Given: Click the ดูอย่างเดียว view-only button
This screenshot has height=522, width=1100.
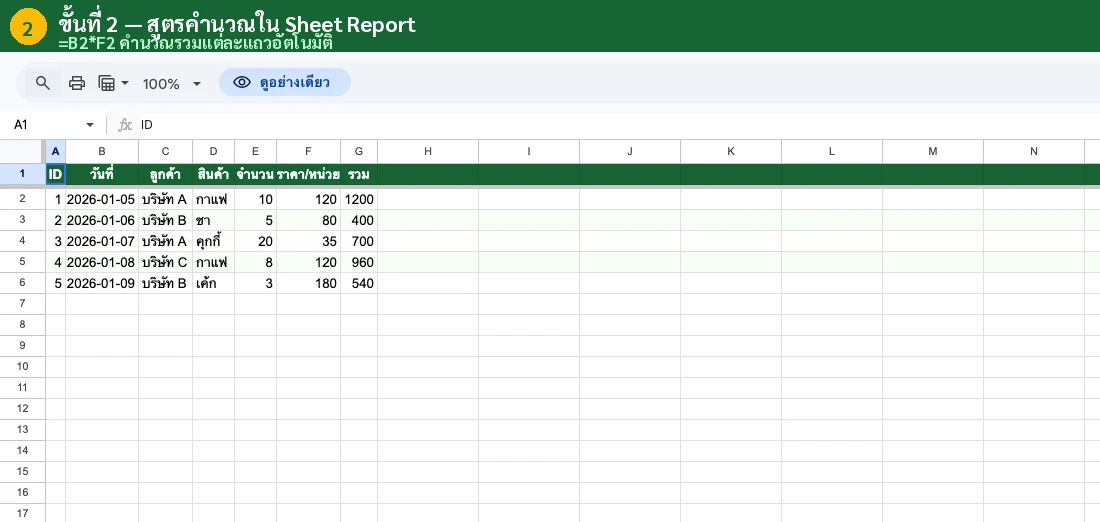Looking at the screenshot, I should click(284, 82).
